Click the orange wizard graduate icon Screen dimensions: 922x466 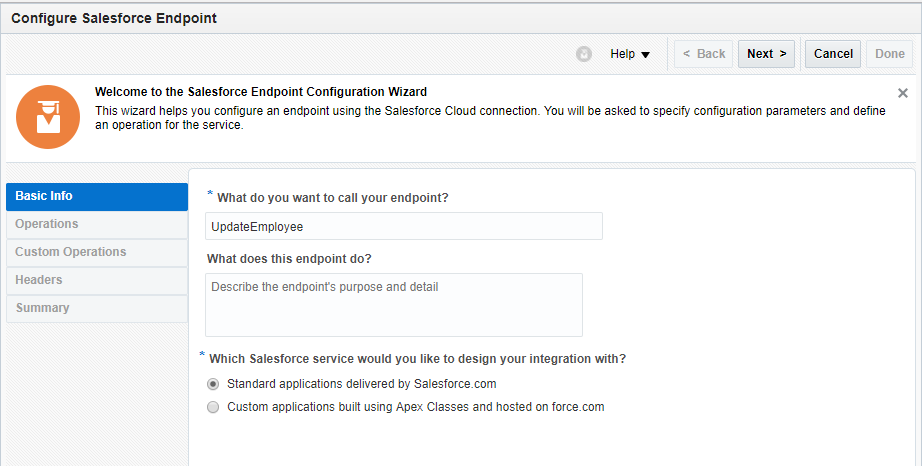click(47, 116)
